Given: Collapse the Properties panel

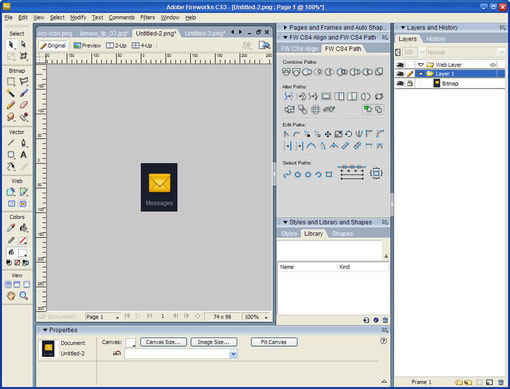Looking at the screenshot, I should coord(45,330).
